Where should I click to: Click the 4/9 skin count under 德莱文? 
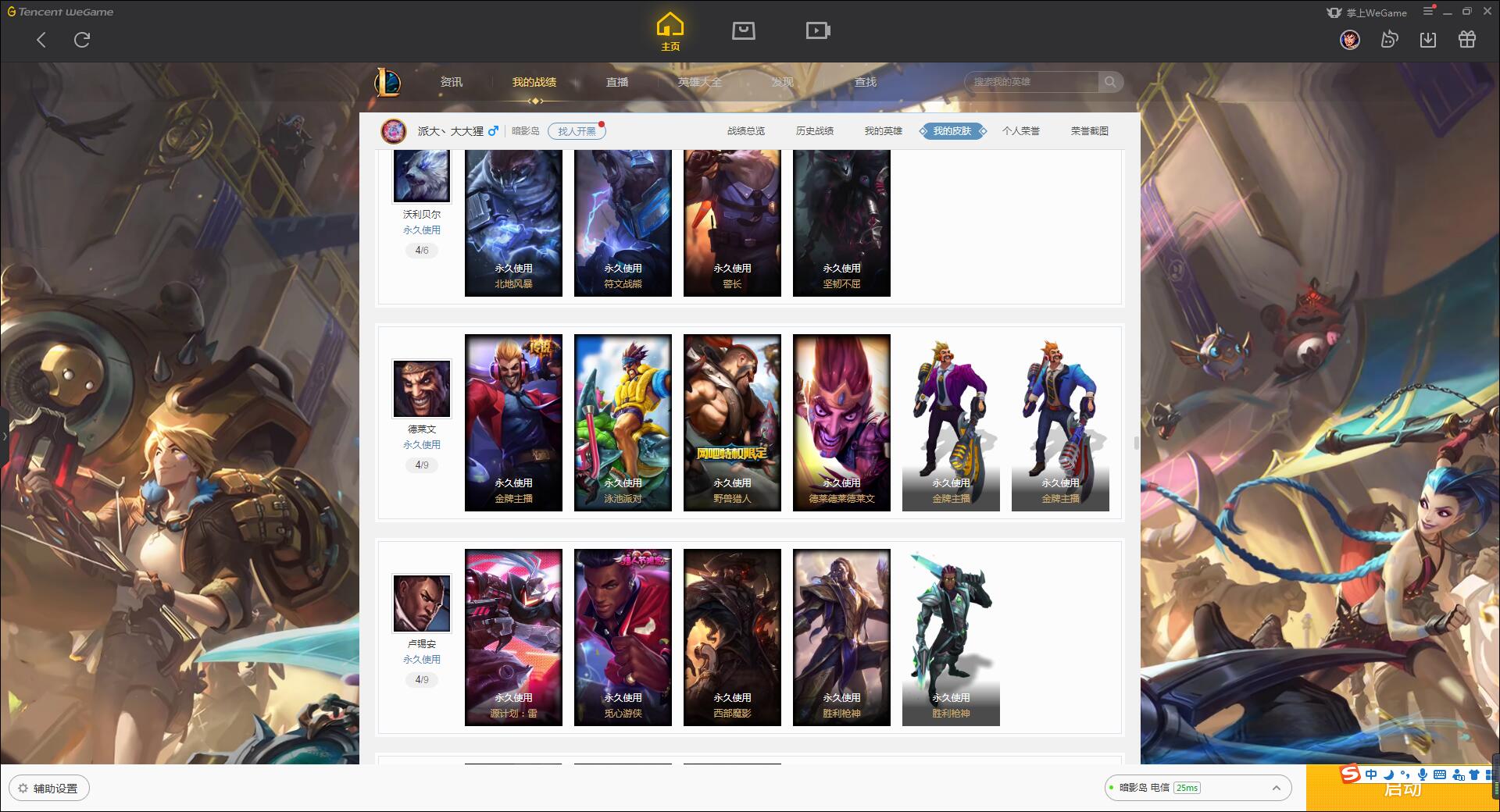[422, 465]
